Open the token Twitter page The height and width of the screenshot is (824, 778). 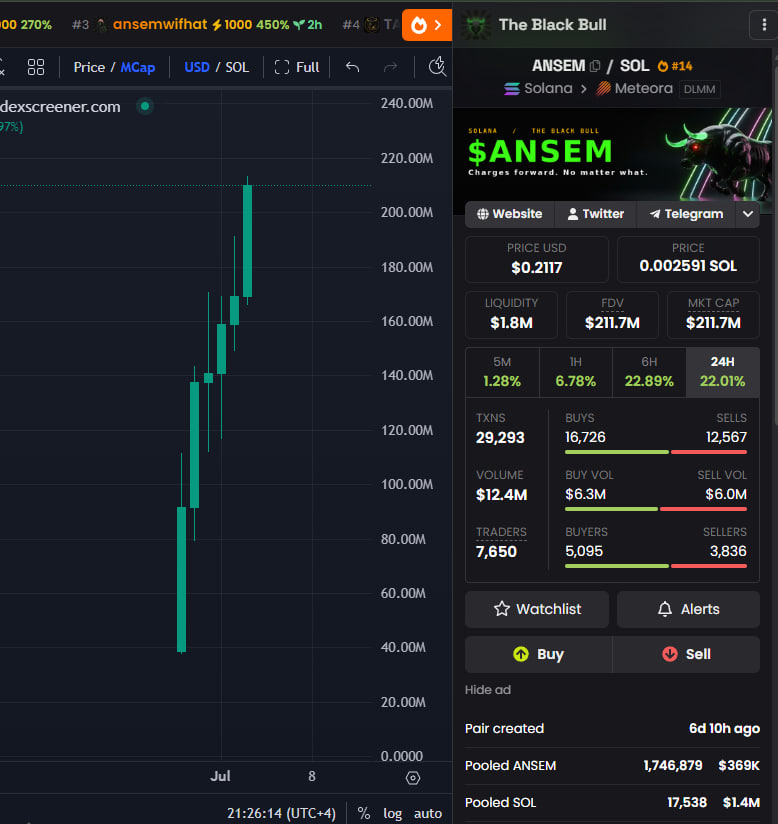(x=596, y=214)
